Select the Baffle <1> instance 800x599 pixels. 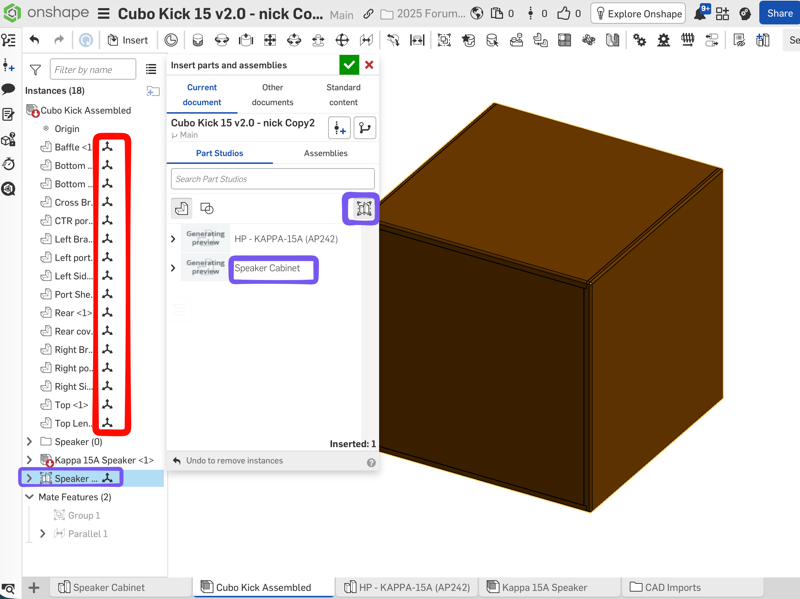[x=73, y=147]
